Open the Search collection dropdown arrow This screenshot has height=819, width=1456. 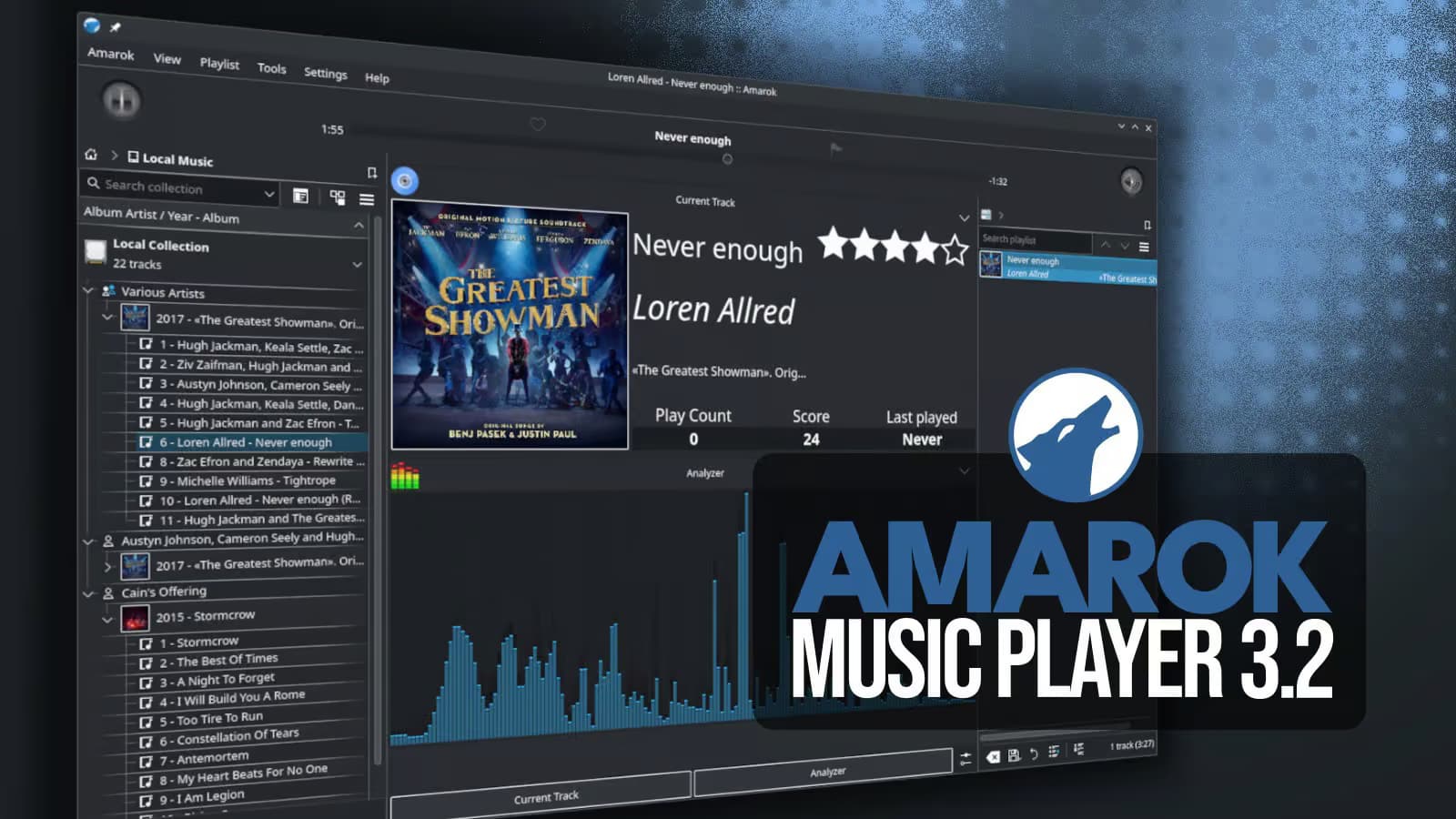(269, 194)
